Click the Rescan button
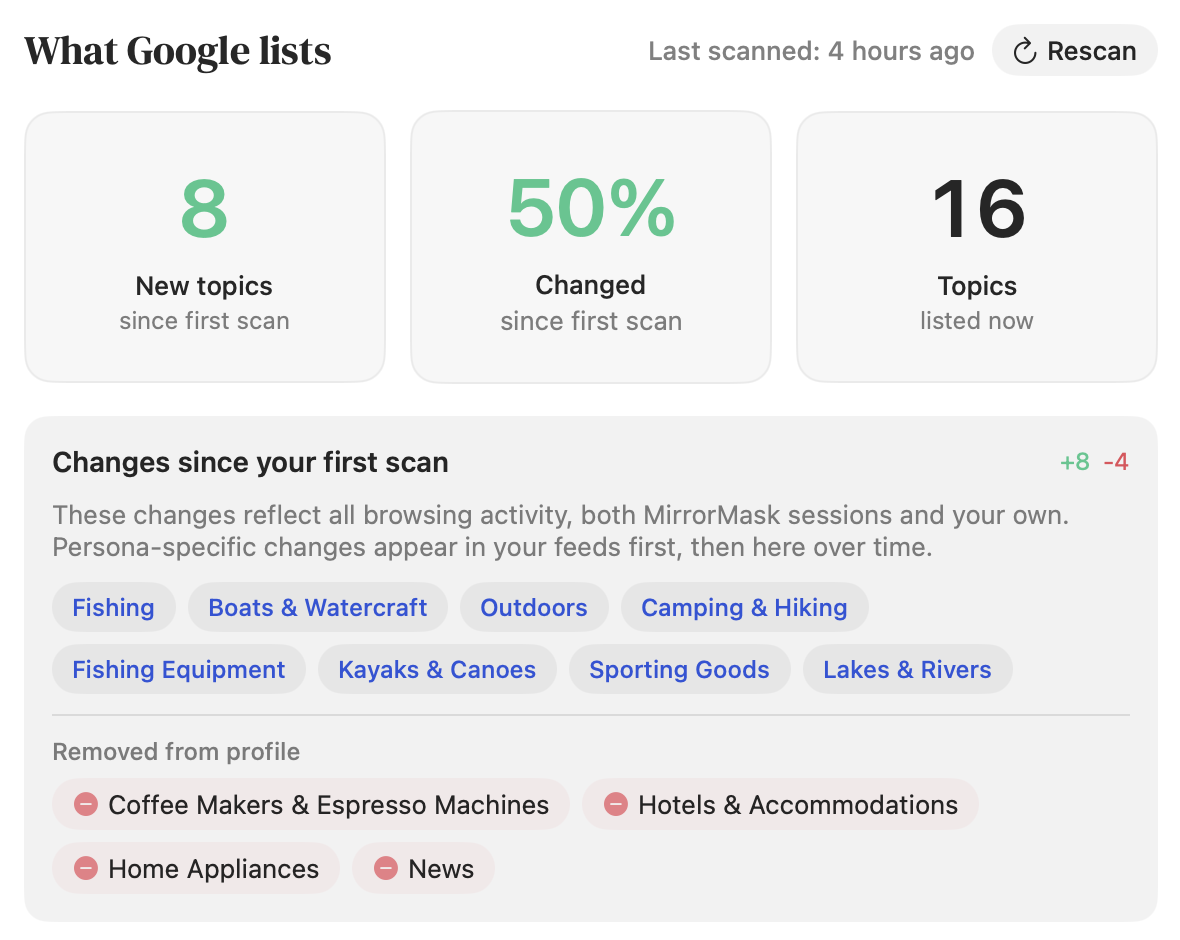Viewport: 1180px width, 940px height. [x=1074, y=50]
